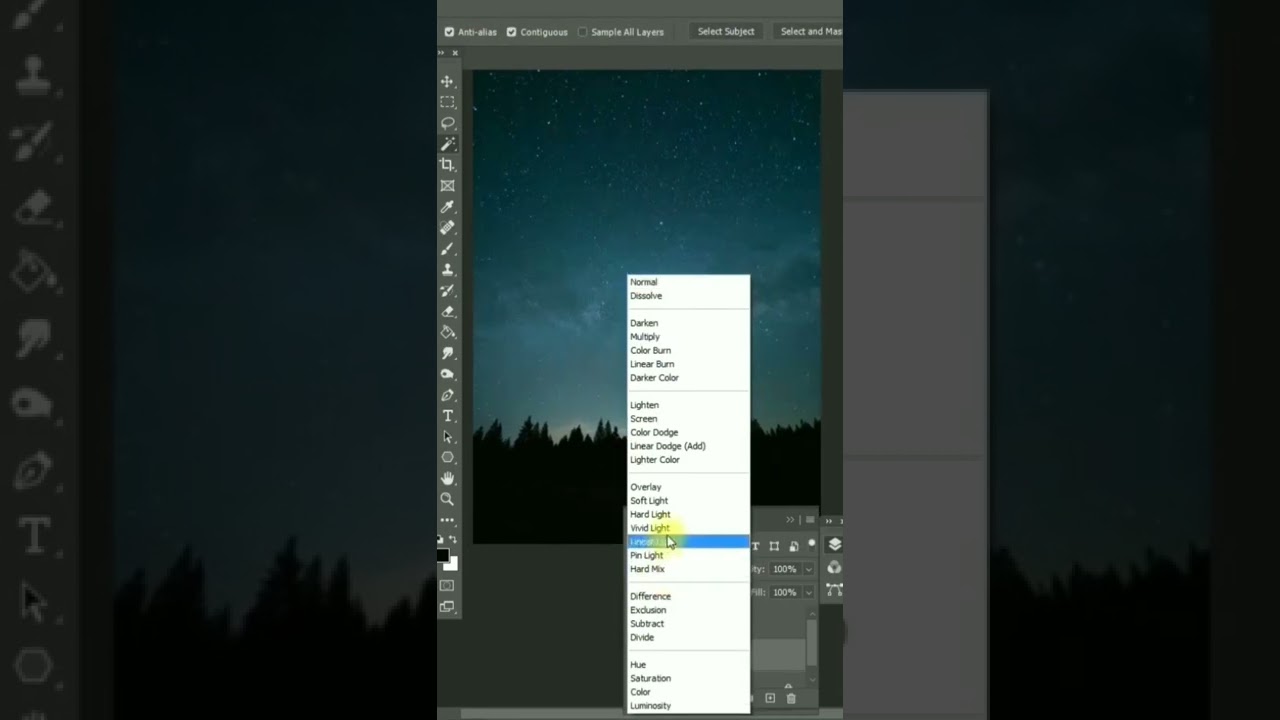Image resolution: width=1280 pixels, height=720 pixels.
Task: Toggle the layer filtering on/off switch
Action: [x=811, y=544]
